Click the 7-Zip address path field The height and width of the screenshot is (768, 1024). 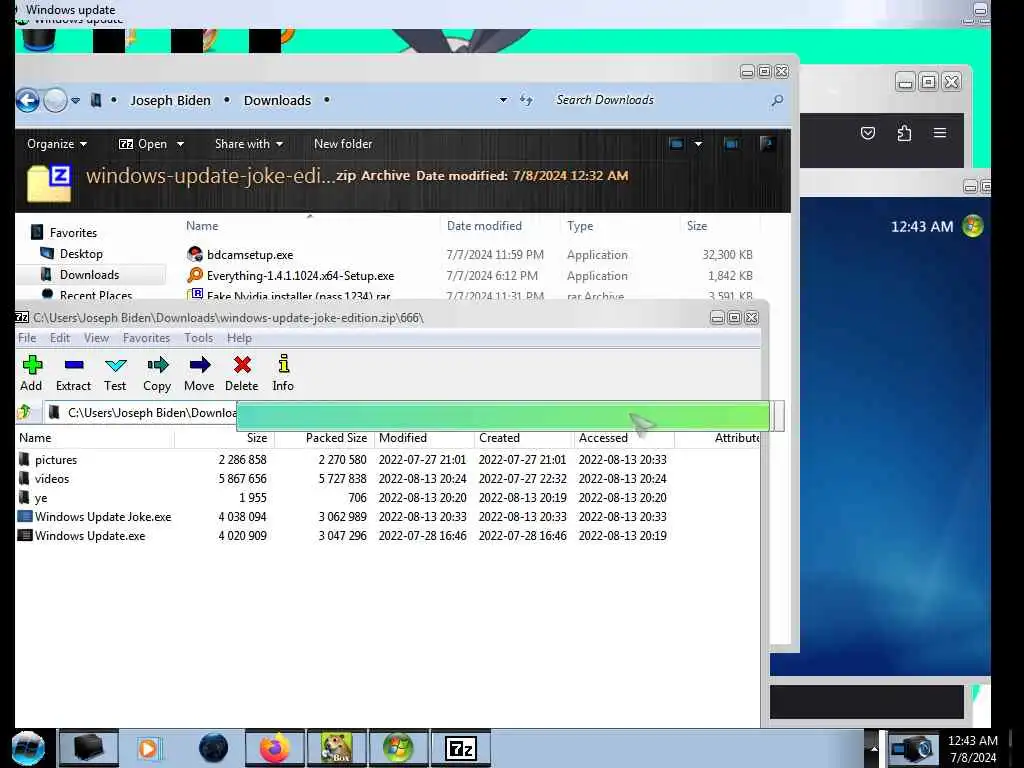tap(140, 413)
